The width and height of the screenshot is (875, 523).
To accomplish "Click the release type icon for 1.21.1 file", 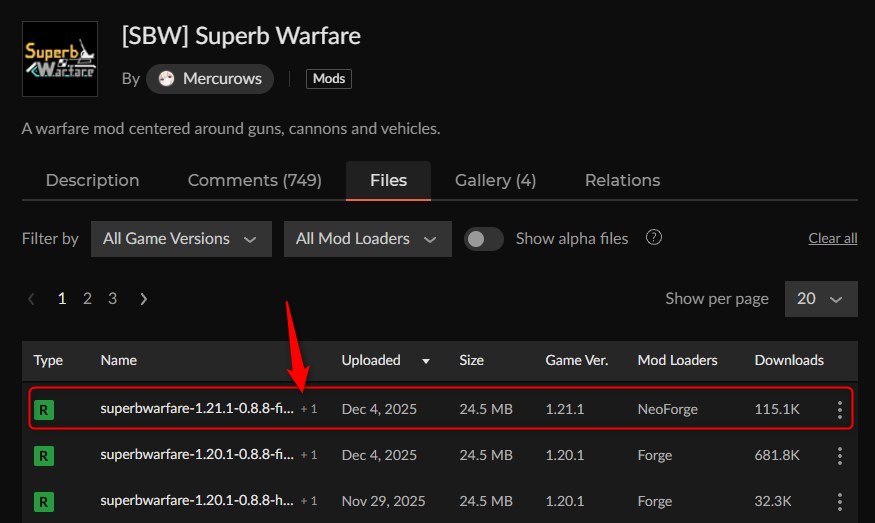I will pos(44,409).
